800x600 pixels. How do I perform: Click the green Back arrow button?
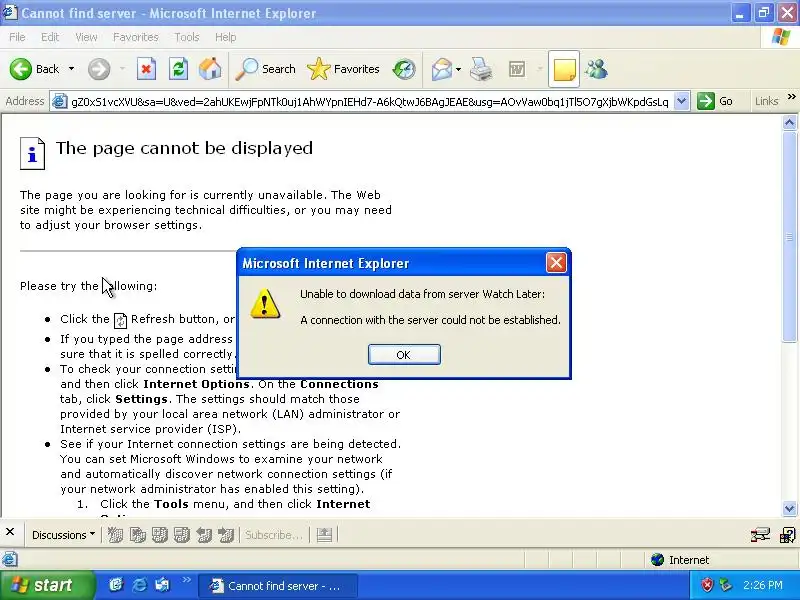pyautogui.click(x=21, y=69)
